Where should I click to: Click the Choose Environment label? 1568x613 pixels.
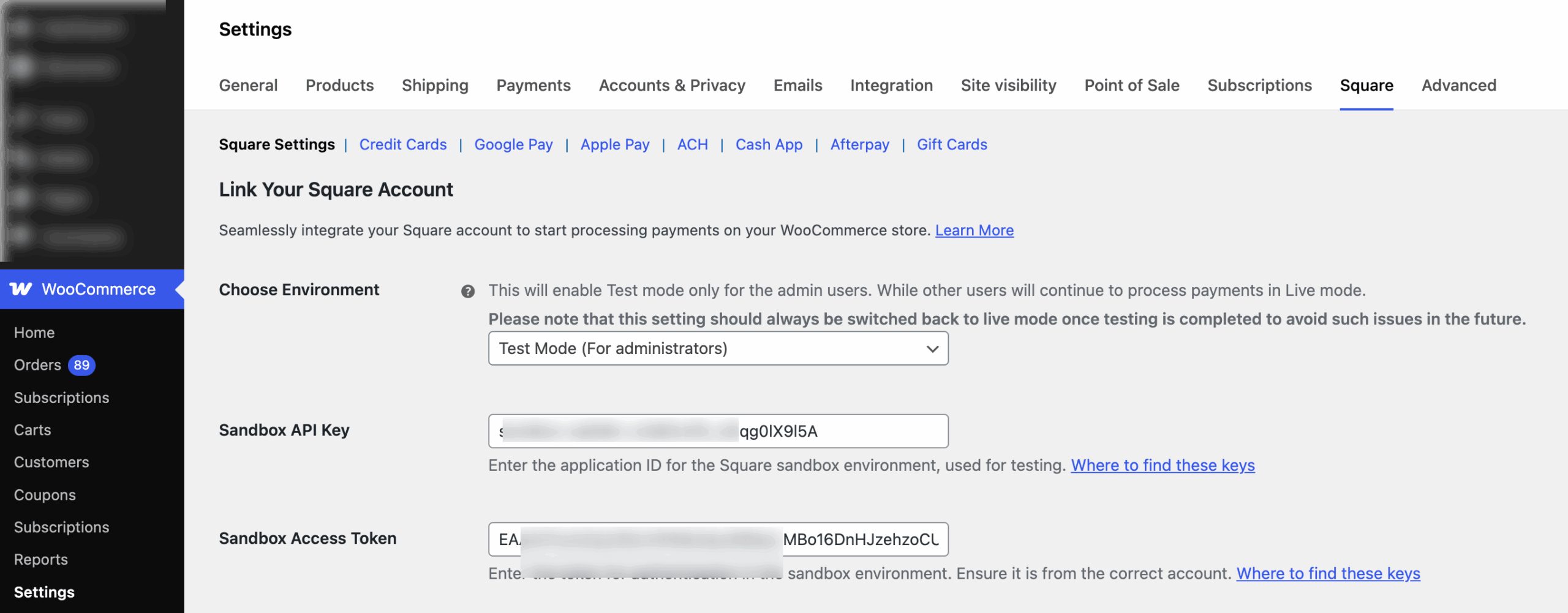pyautogui.click(x=299, y=290)
